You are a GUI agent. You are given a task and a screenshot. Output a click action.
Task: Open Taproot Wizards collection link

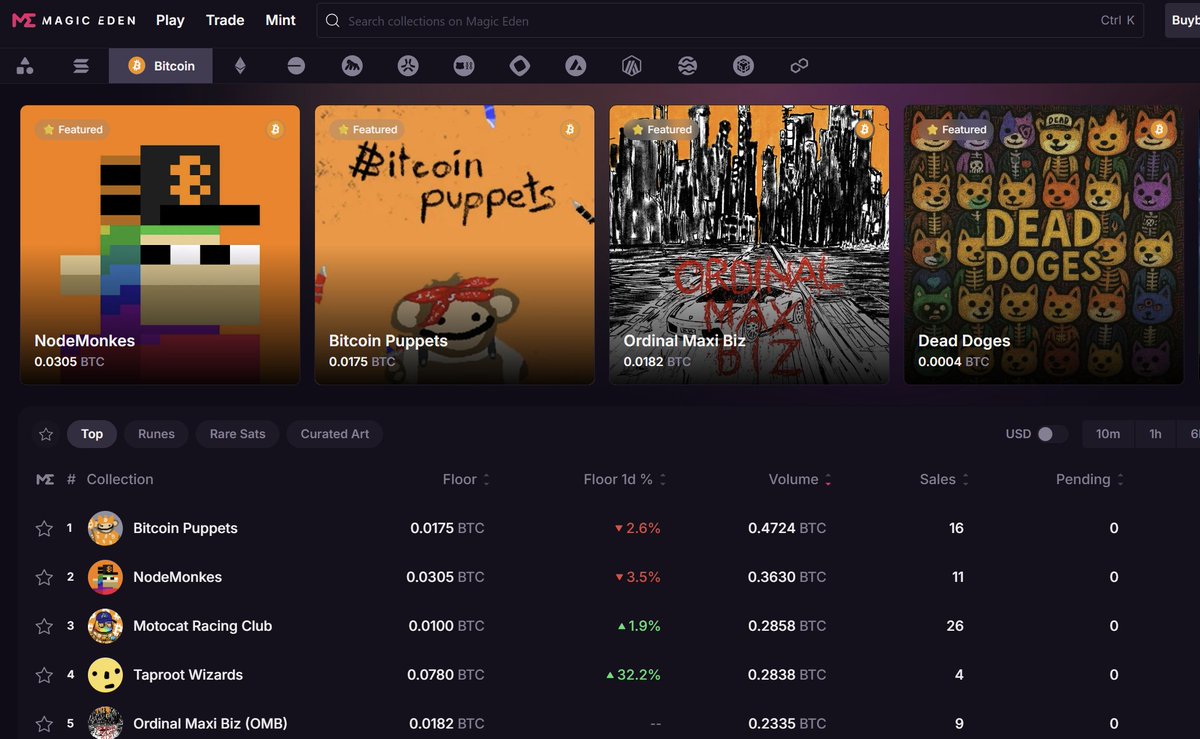[x=188, y=675]
